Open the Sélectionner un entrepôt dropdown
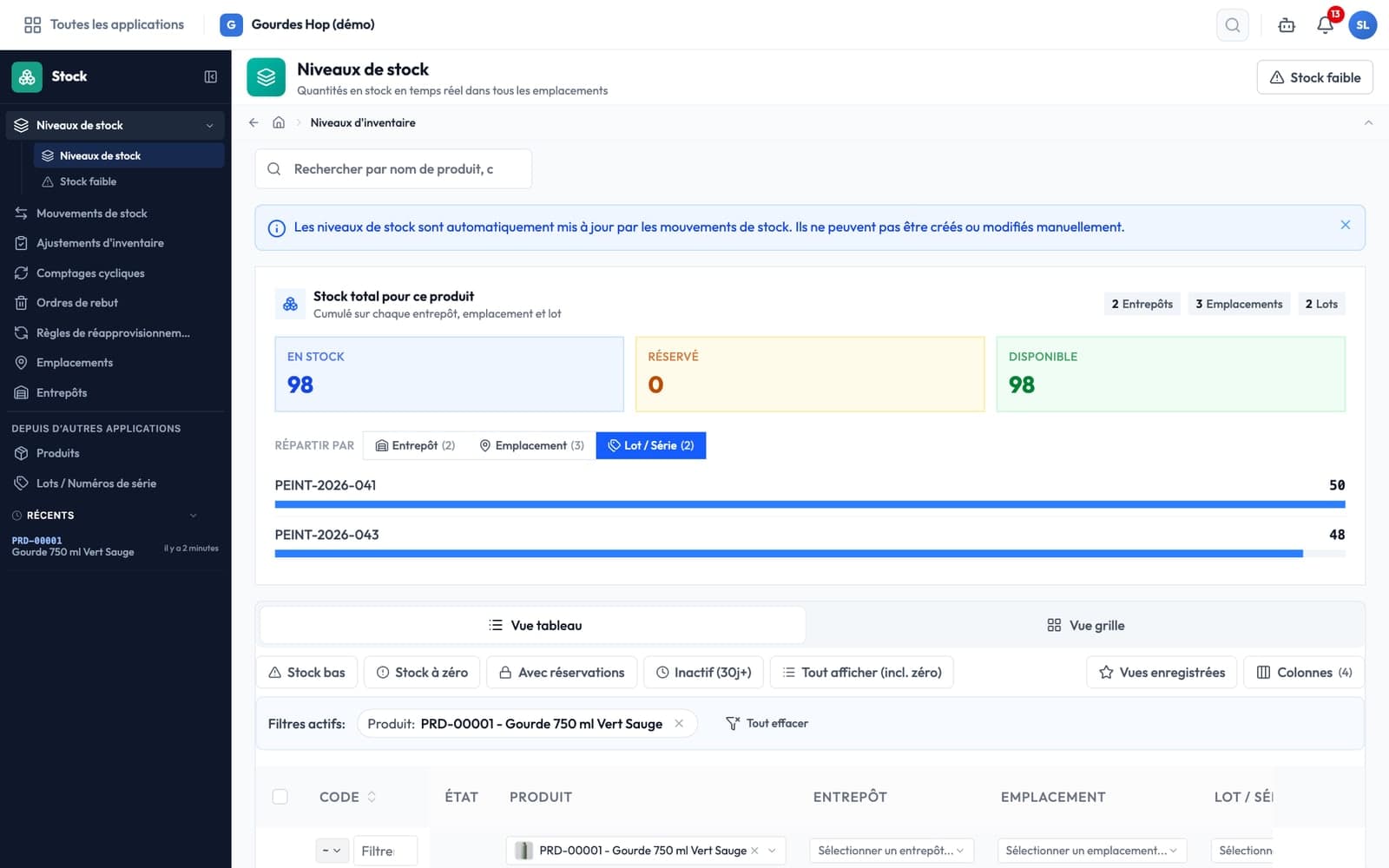 (892, 851)
